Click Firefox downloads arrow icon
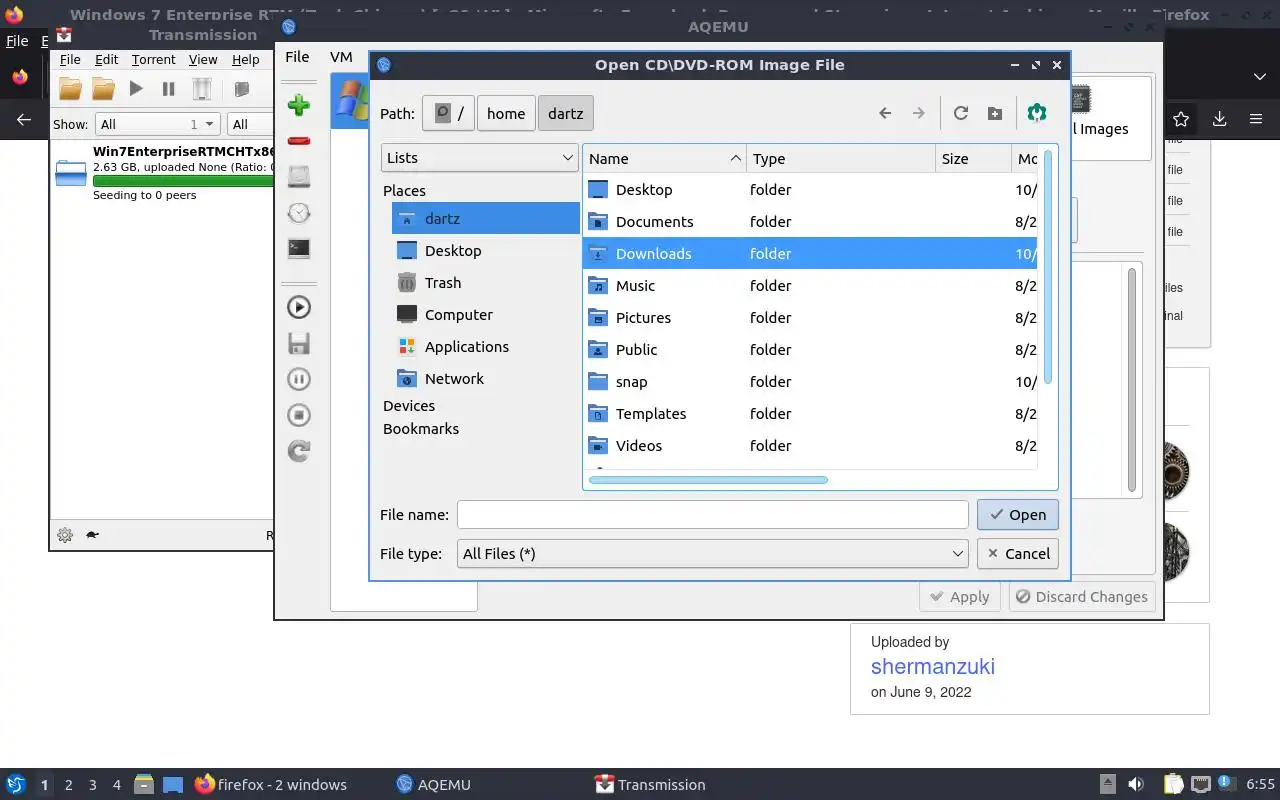This screenshot has height=800, width=1280. 1219,119
